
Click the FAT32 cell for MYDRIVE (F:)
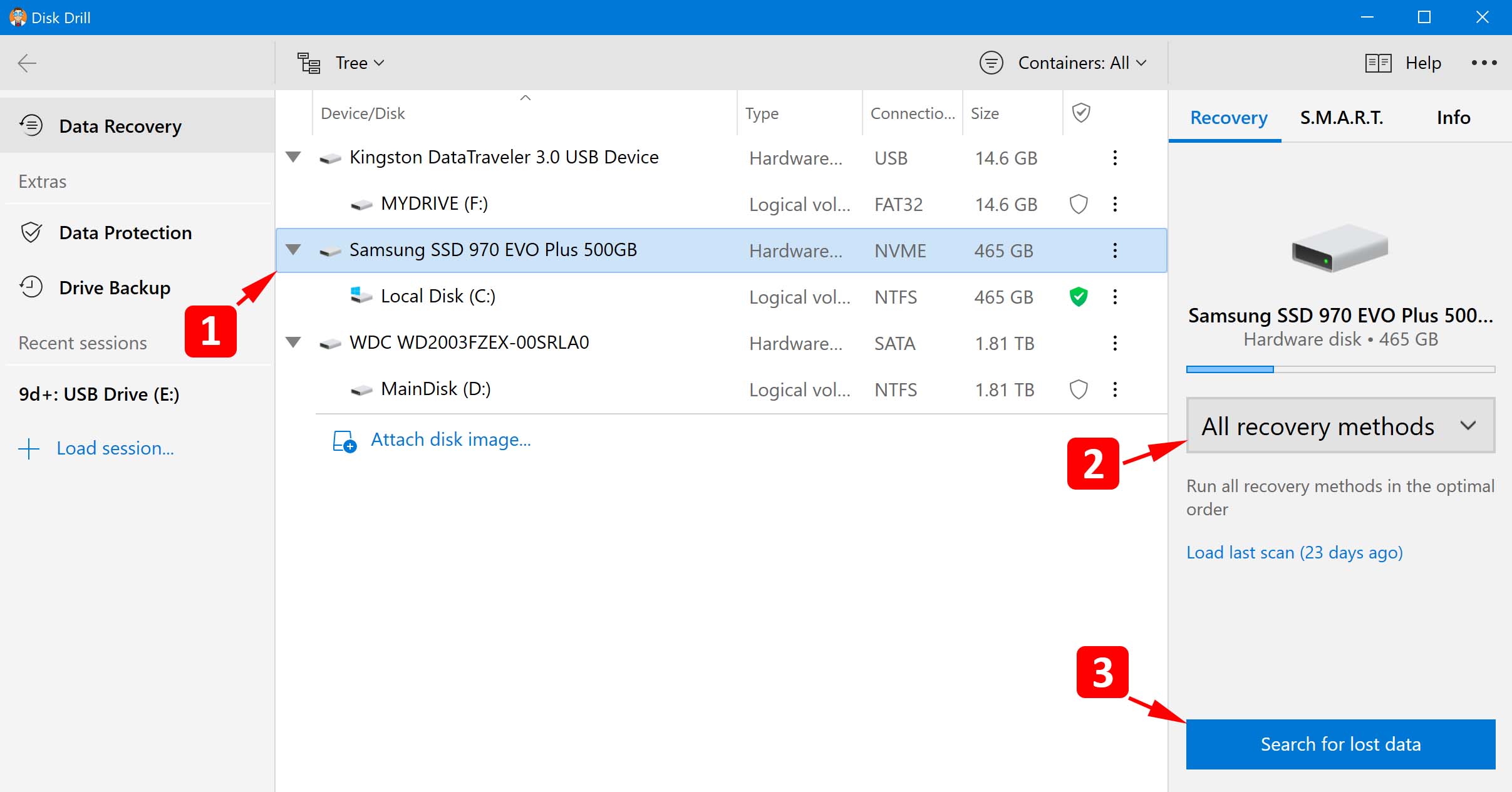point(898,205)
